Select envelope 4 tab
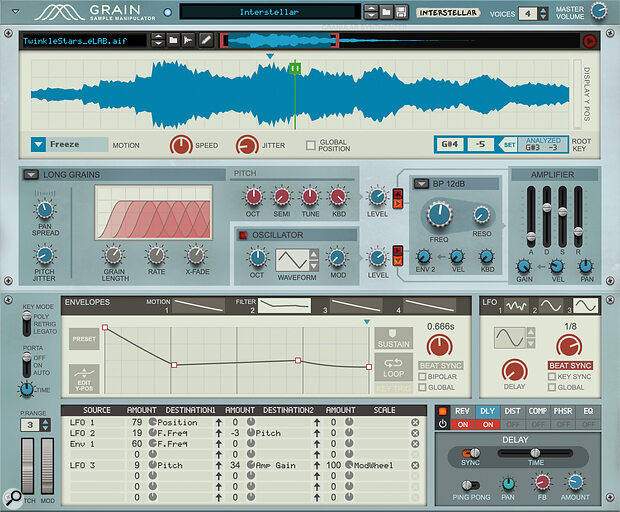The width and height of the screenshot is (620, 512). coord(429,306)
